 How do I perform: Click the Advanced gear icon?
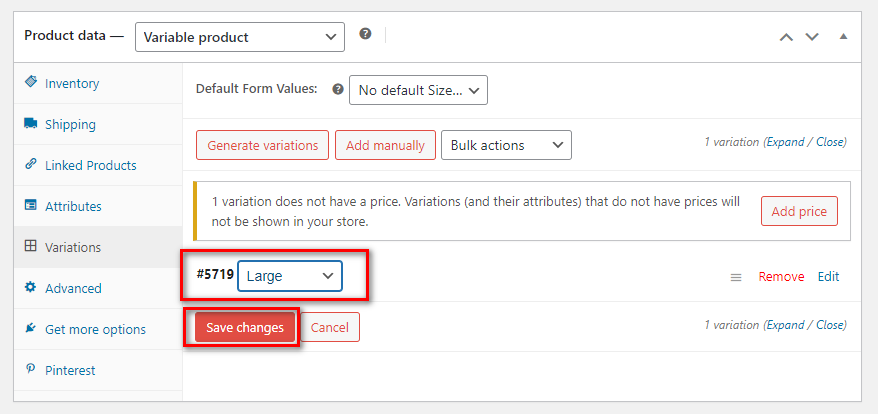pos(31,287)
